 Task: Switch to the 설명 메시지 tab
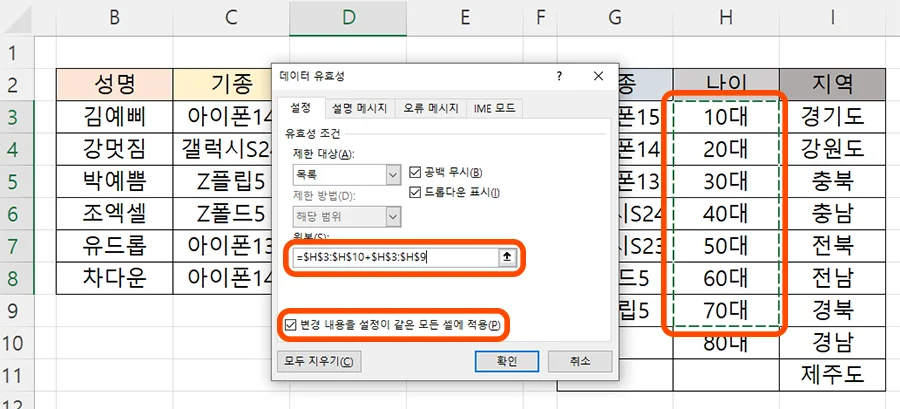coord(360,108)
